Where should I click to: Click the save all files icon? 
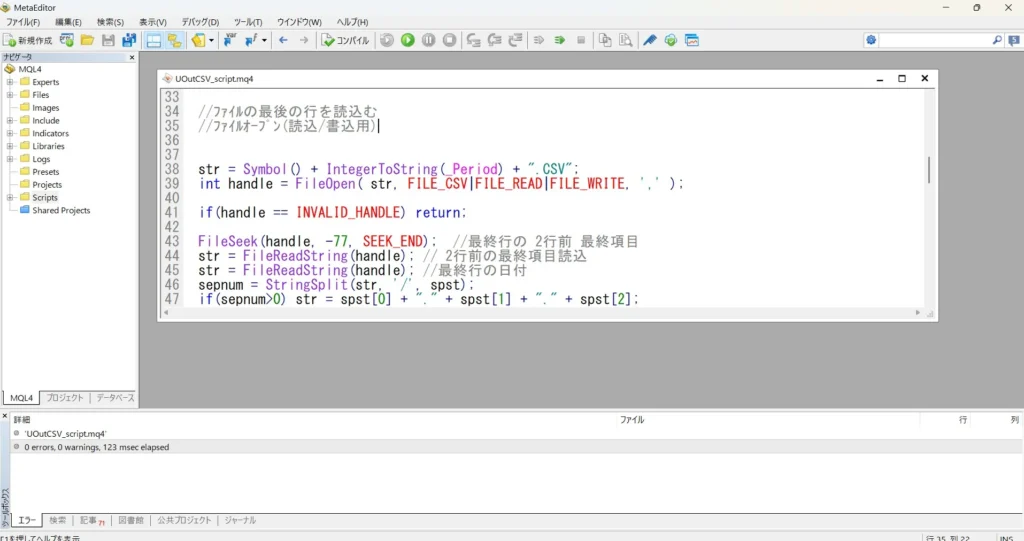(129, 41)
